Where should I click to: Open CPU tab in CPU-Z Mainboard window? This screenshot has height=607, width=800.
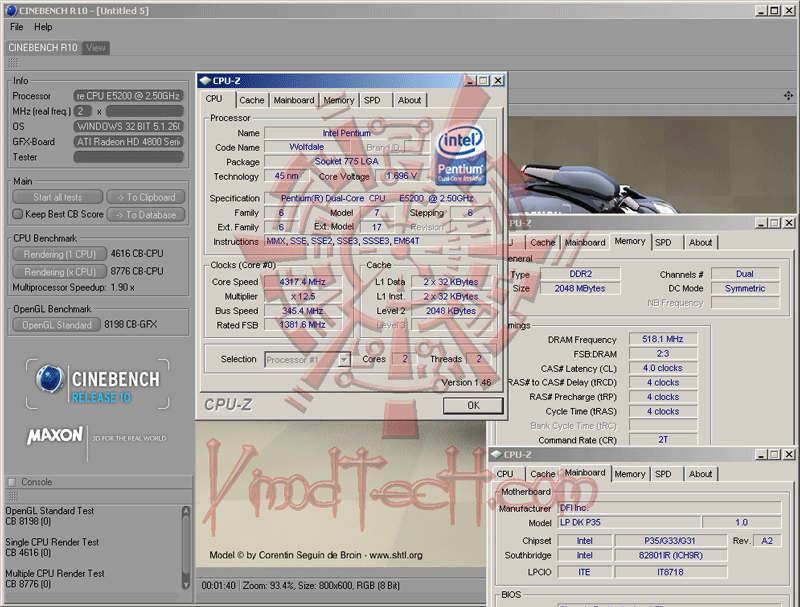[505, 474]
